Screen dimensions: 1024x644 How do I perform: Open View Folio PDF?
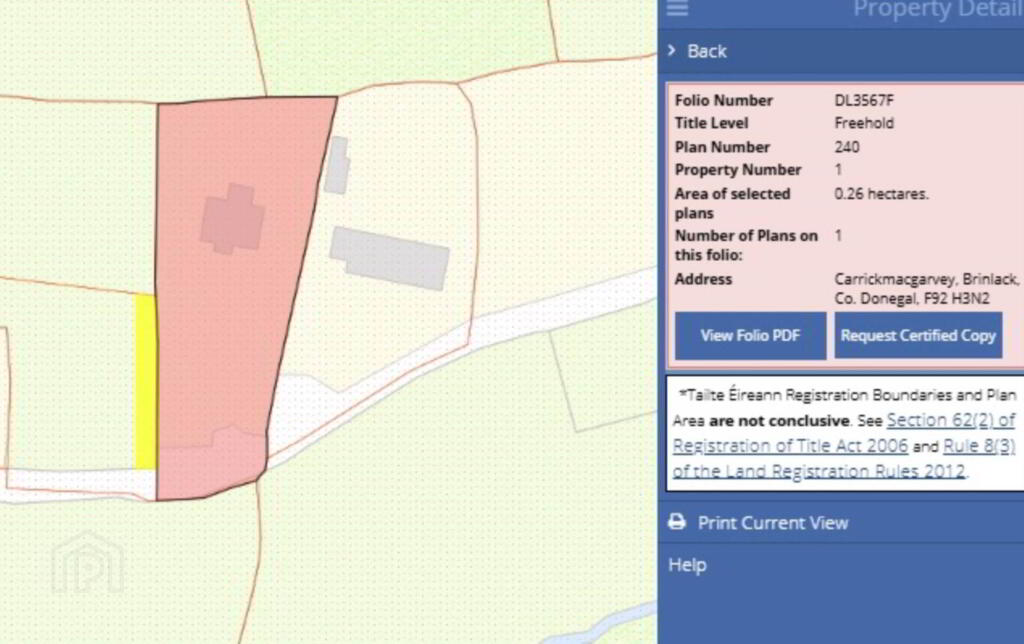750,336
